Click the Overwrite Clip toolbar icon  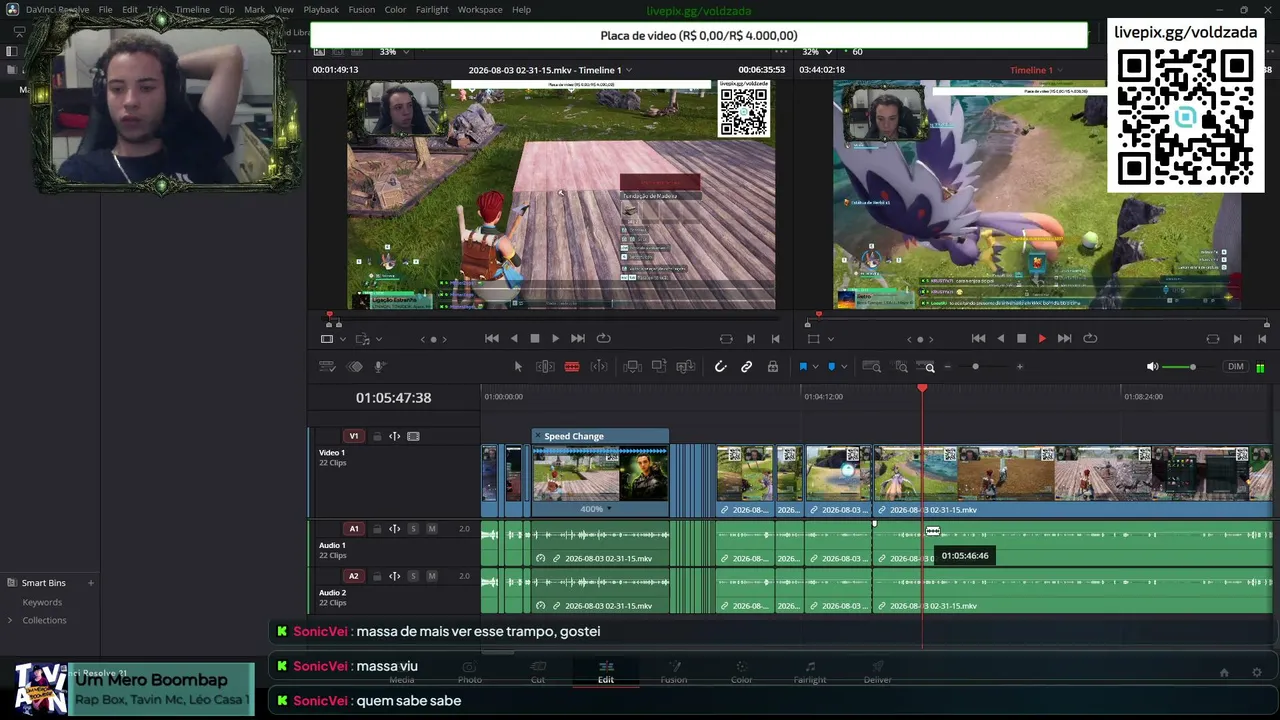tap(659, 367)
